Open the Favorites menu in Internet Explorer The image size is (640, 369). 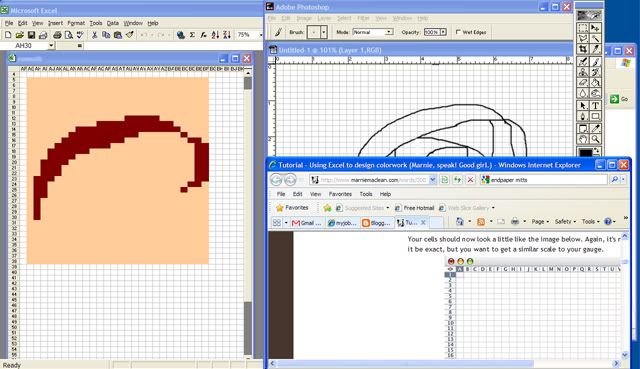click(x=340, y=194)
